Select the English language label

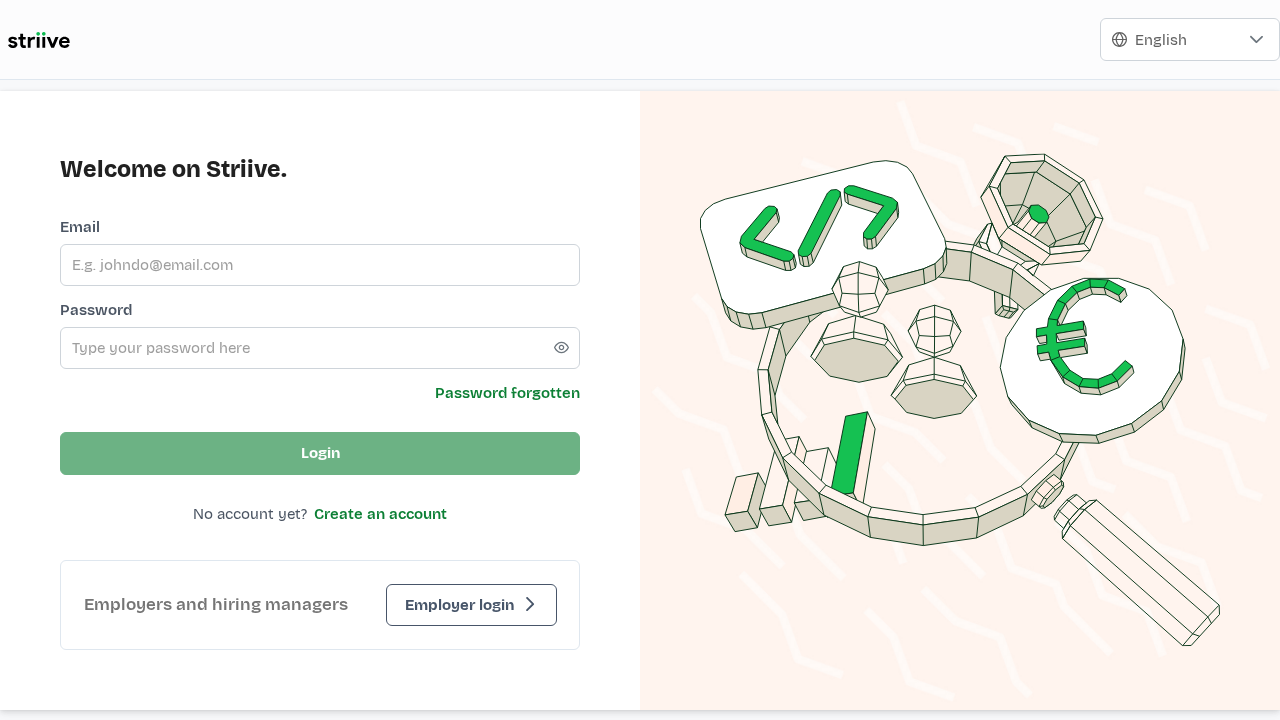click(1160, 40)
